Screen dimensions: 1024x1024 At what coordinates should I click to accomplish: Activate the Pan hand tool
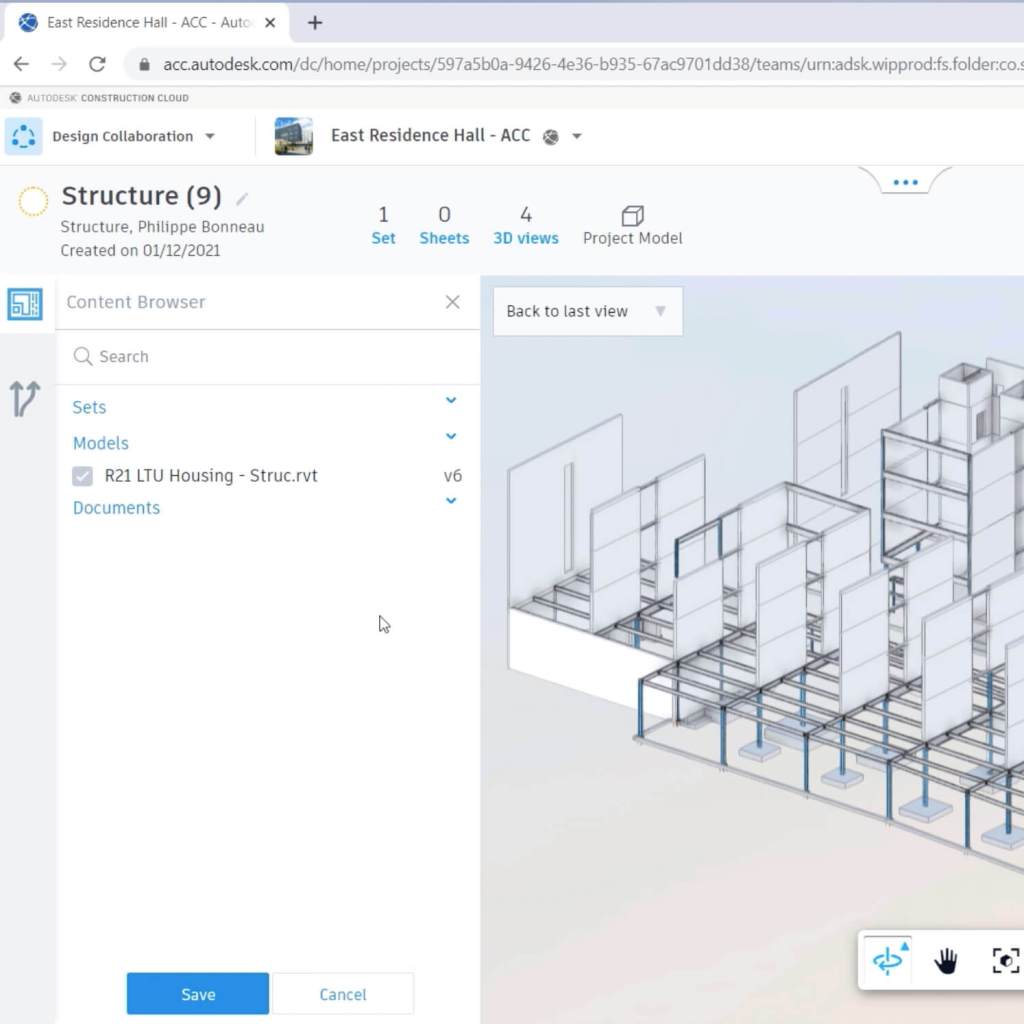pyautogui.click(x=945, y=961)
